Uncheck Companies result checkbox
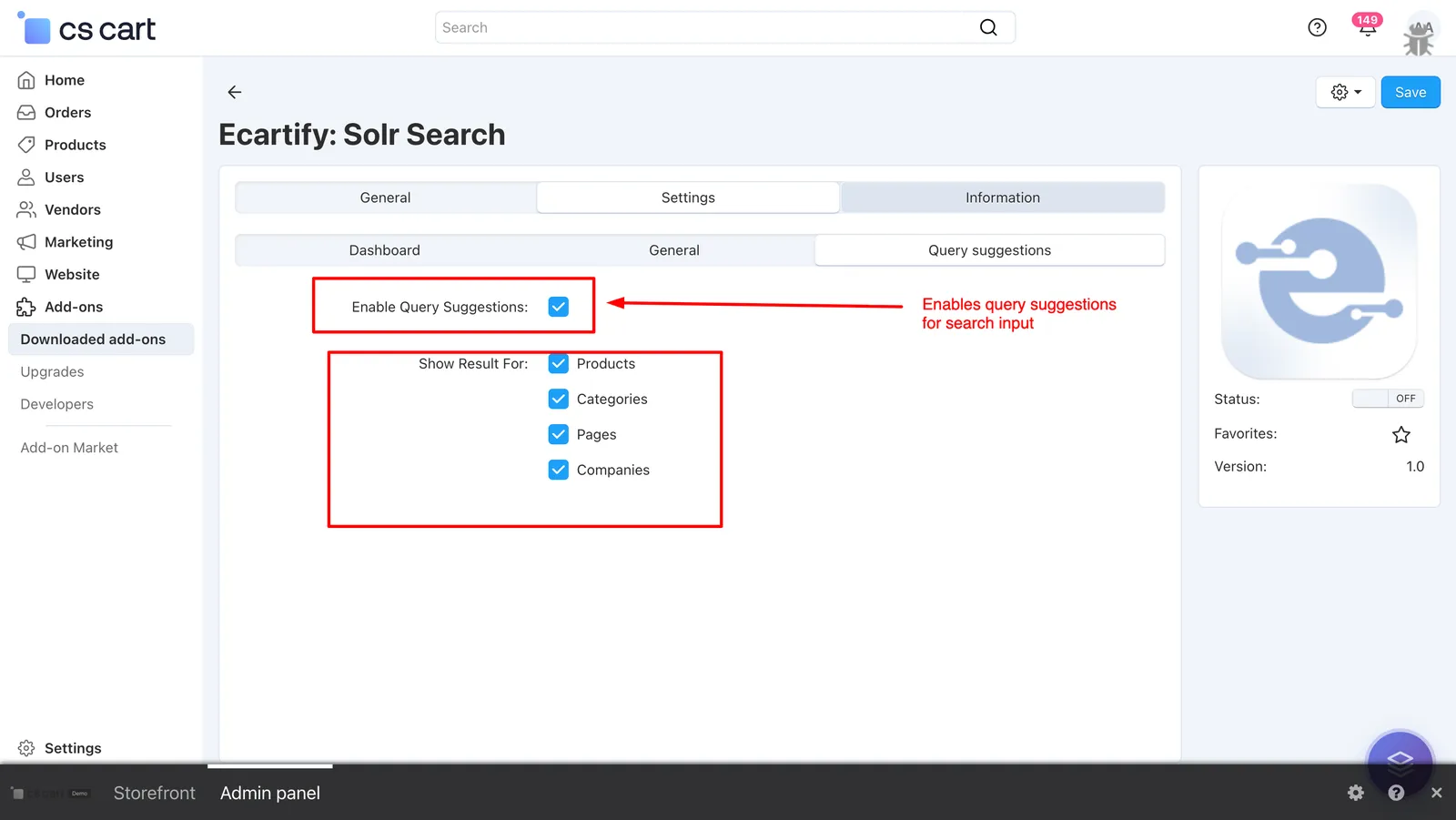This screenshot has height=820, width=1456. (x=559, y=471)
